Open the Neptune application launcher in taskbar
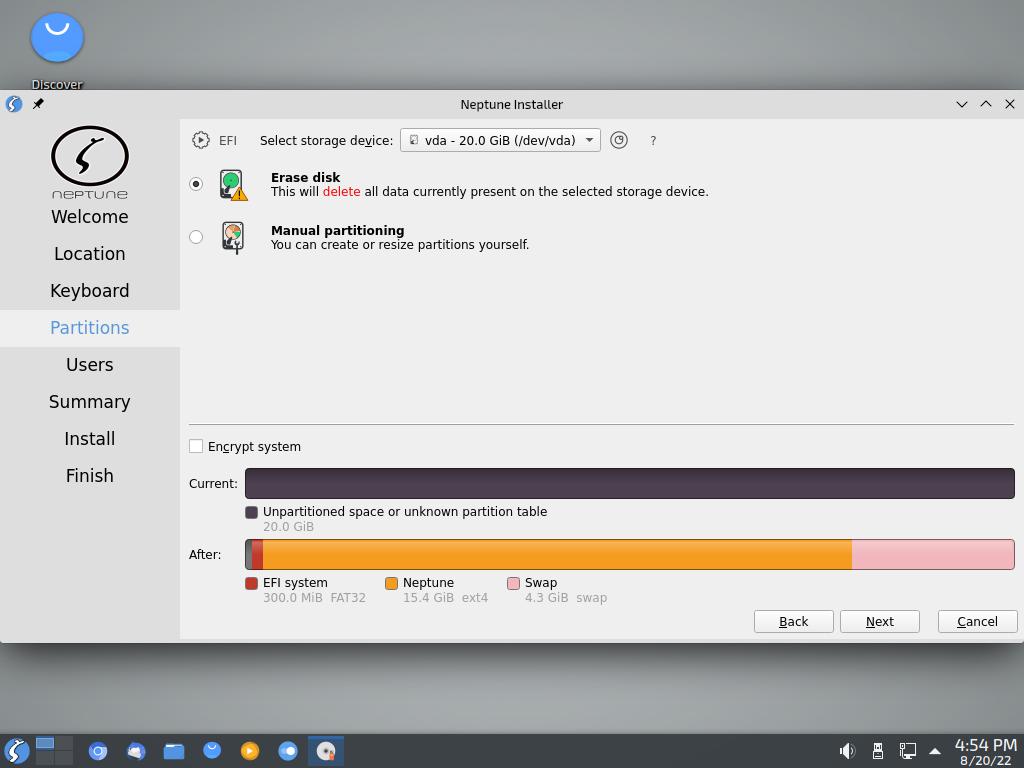Image resolution: width=1024 pixels, height=768 pixels. pos(16,751)
